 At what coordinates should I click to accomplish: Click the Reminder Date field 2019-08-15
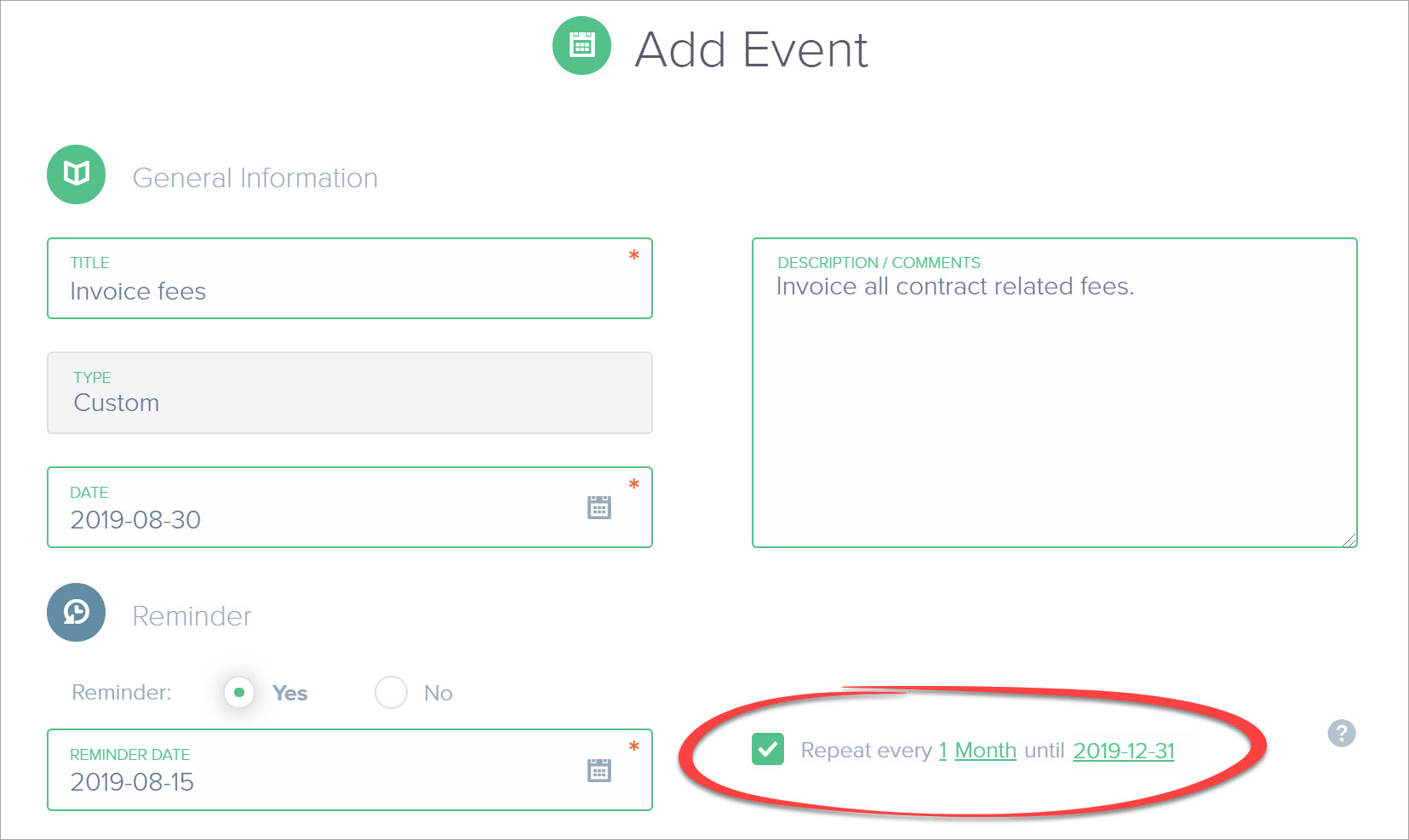click(350, 769)
